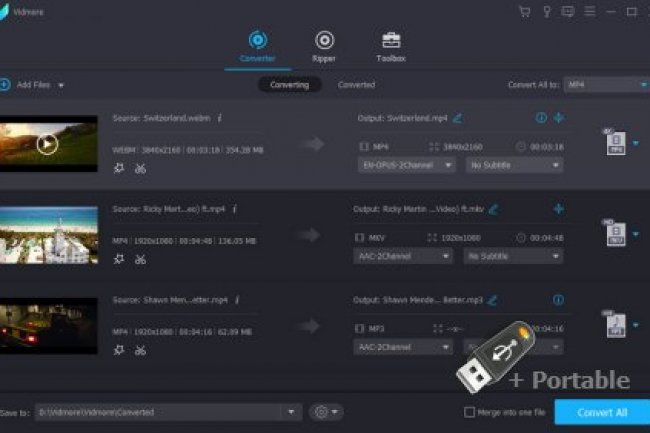Rename output Switzerland.mp4 with pencil icon
Screen dimensions: 650x433
[x=457, y=119]
